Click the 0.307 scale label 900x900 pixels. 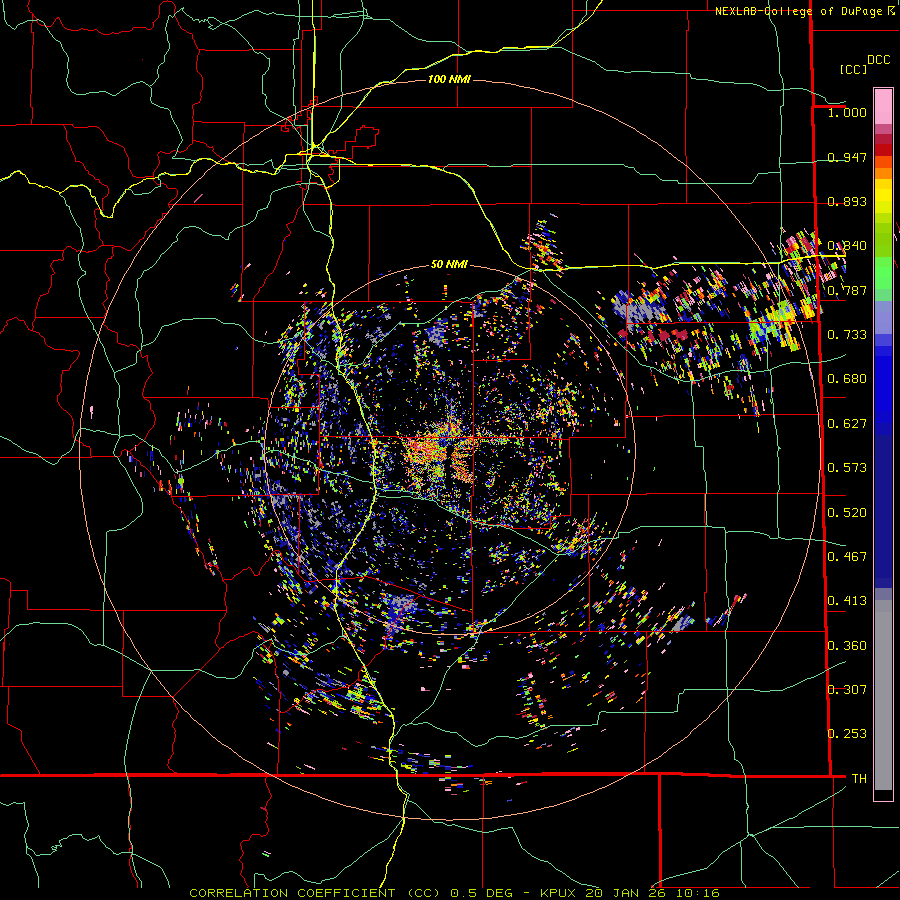tap(847, 690)
